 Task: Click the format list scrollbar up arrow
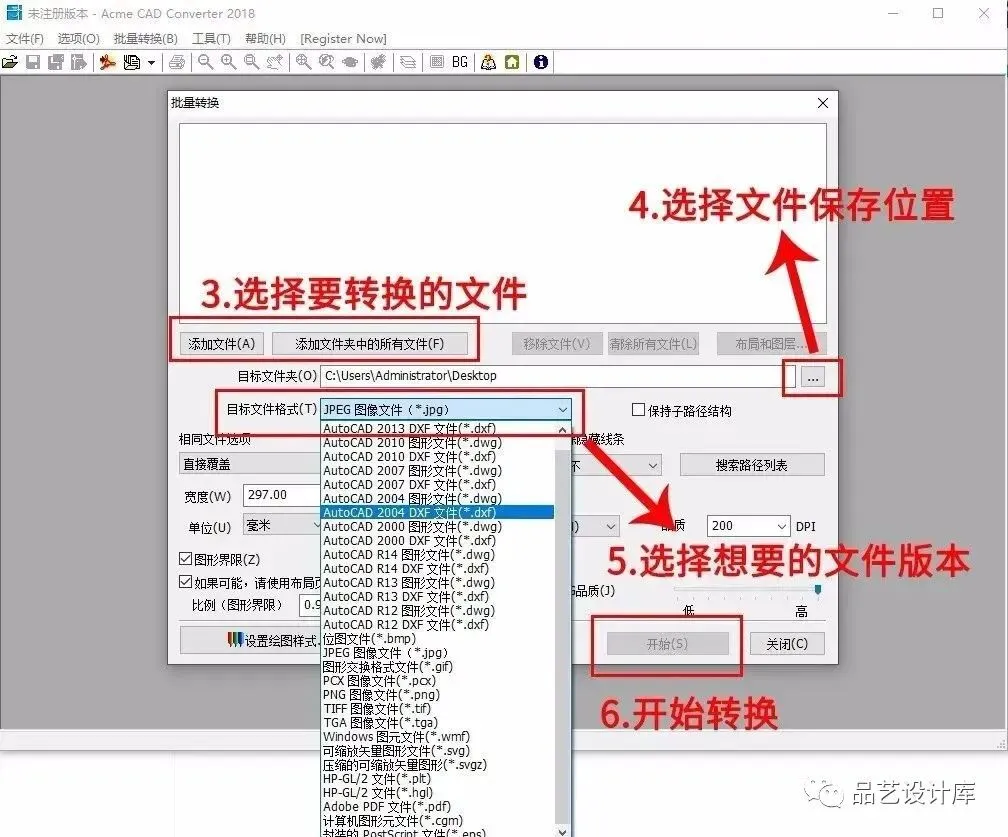[562, 429]
